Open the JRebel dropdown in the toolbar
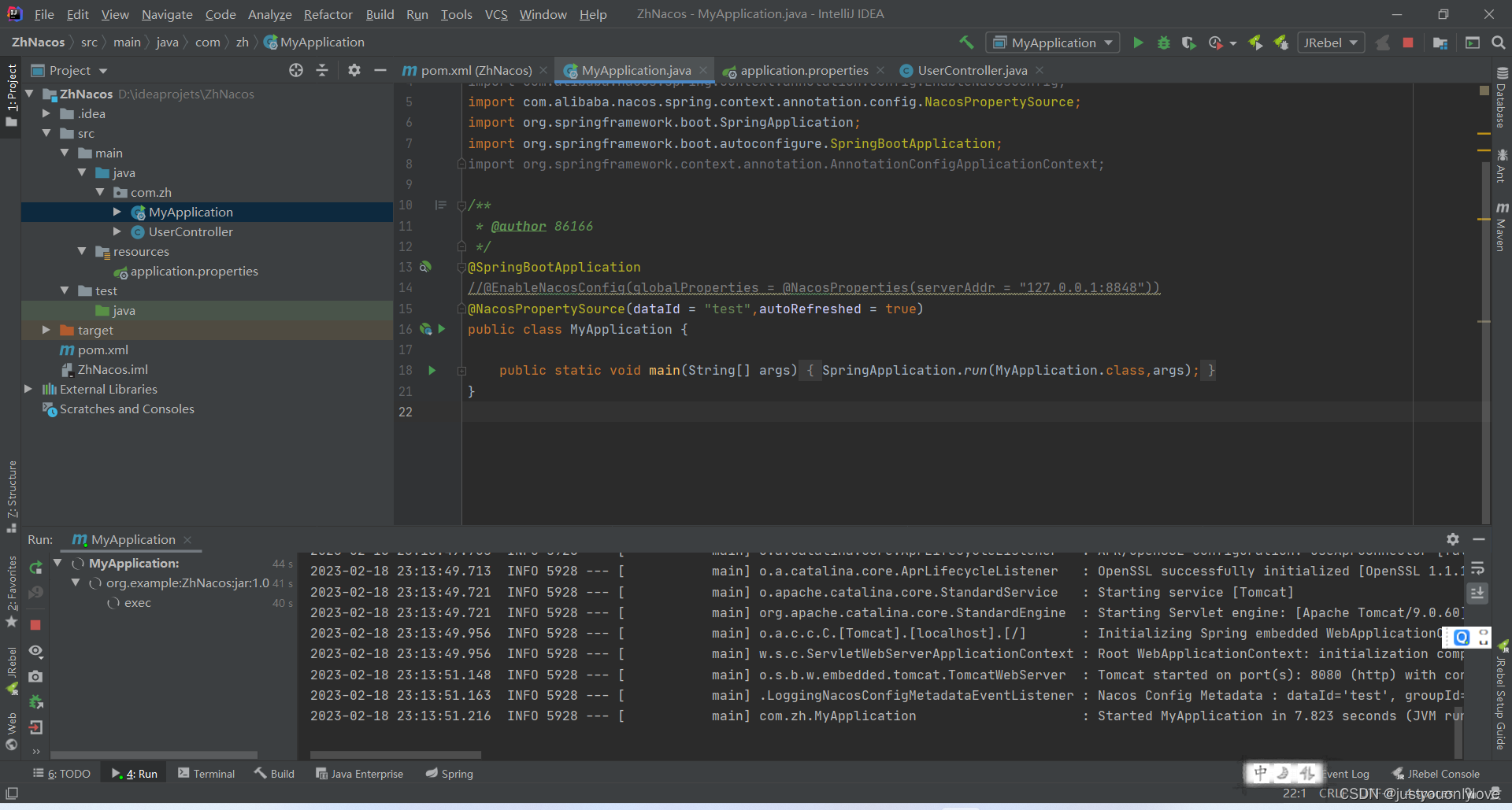The width and height of the screenshot is (1512, 810). [1331, 43]
